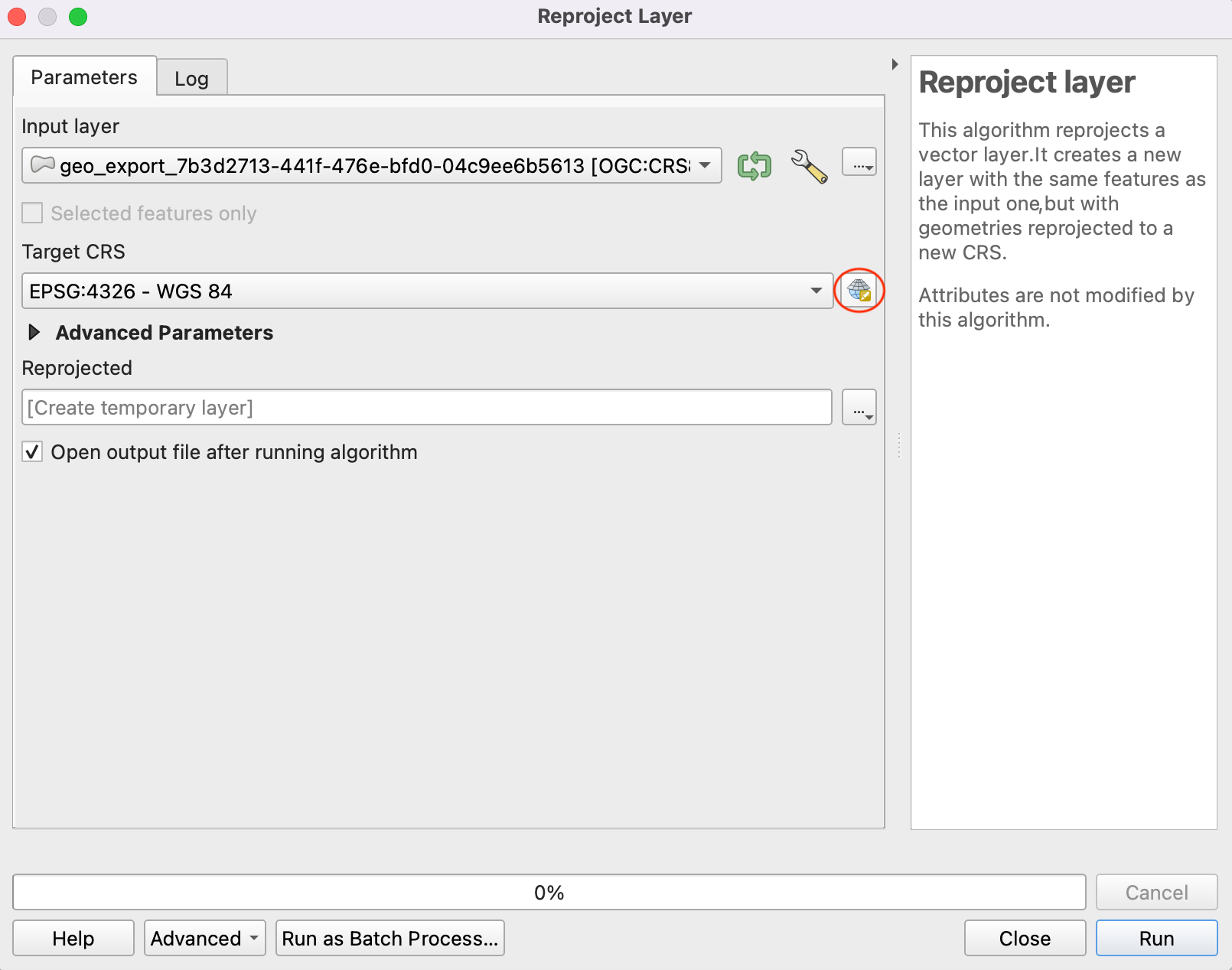
Task: Uncheck Open output file after running algorithm
Action: [32, 452]
